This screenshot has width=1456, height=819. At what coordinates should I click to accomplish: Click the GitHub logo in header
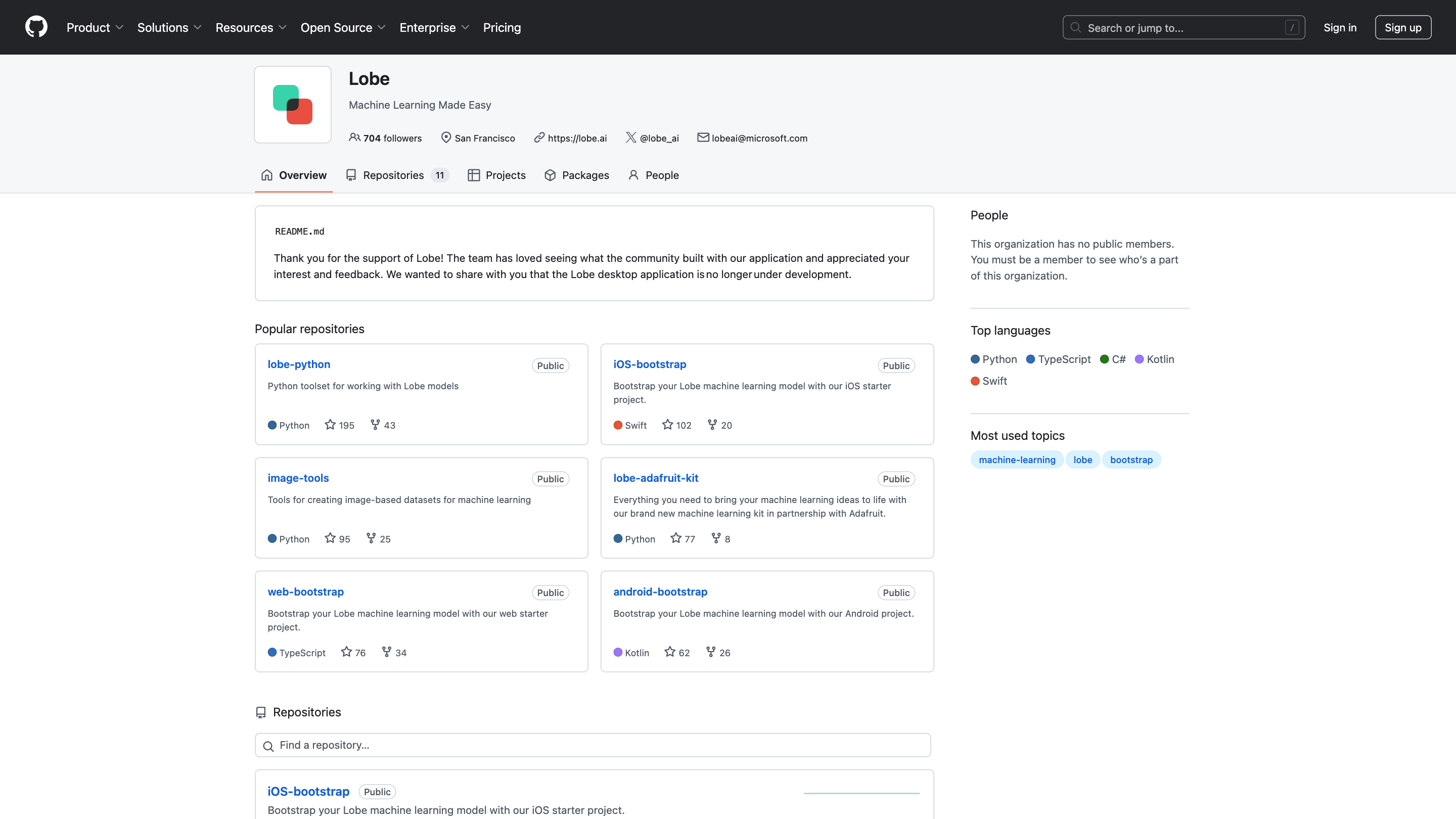[36, 27]
